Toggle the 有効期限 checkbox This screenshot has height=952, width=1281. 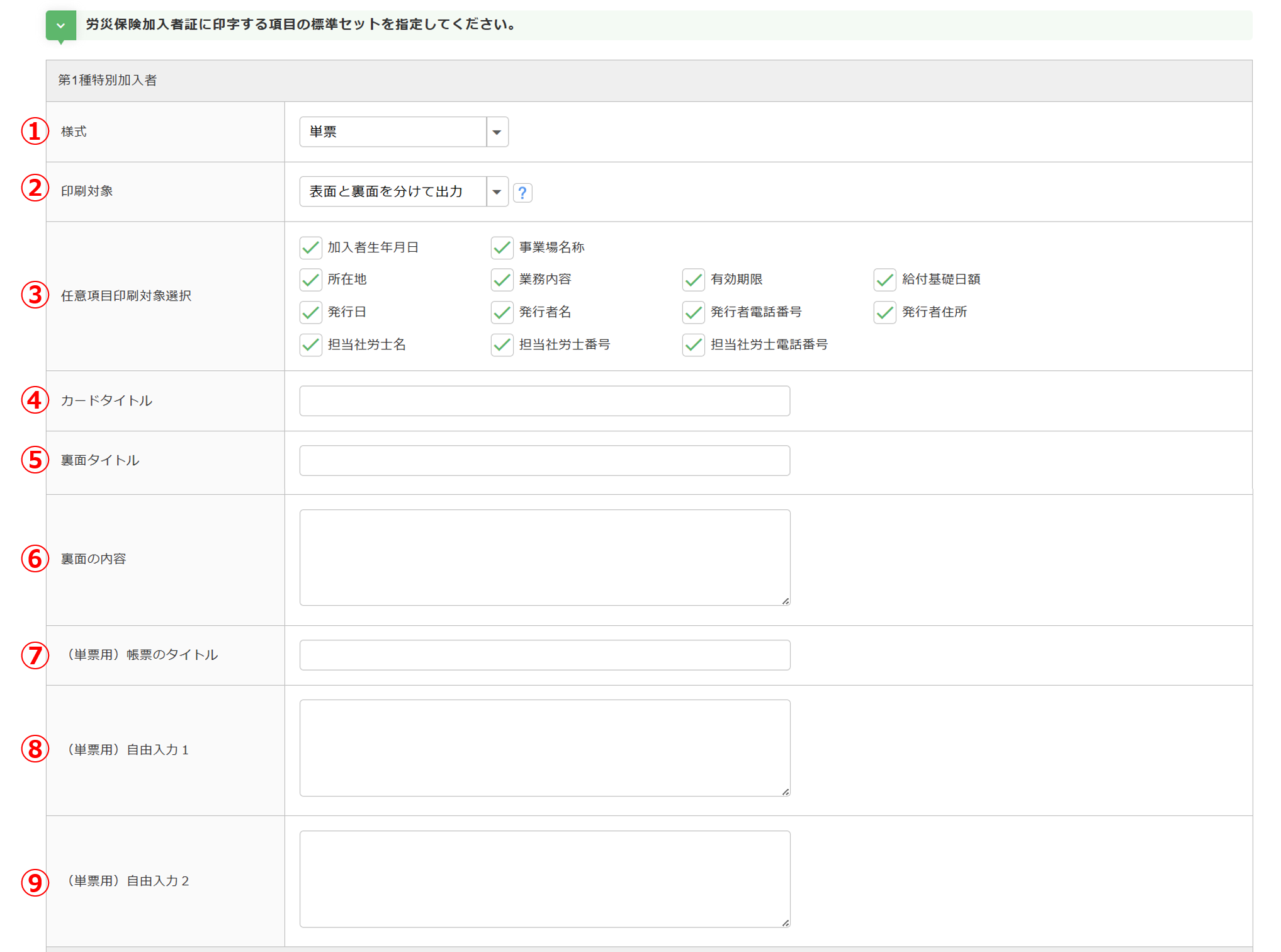693,280
